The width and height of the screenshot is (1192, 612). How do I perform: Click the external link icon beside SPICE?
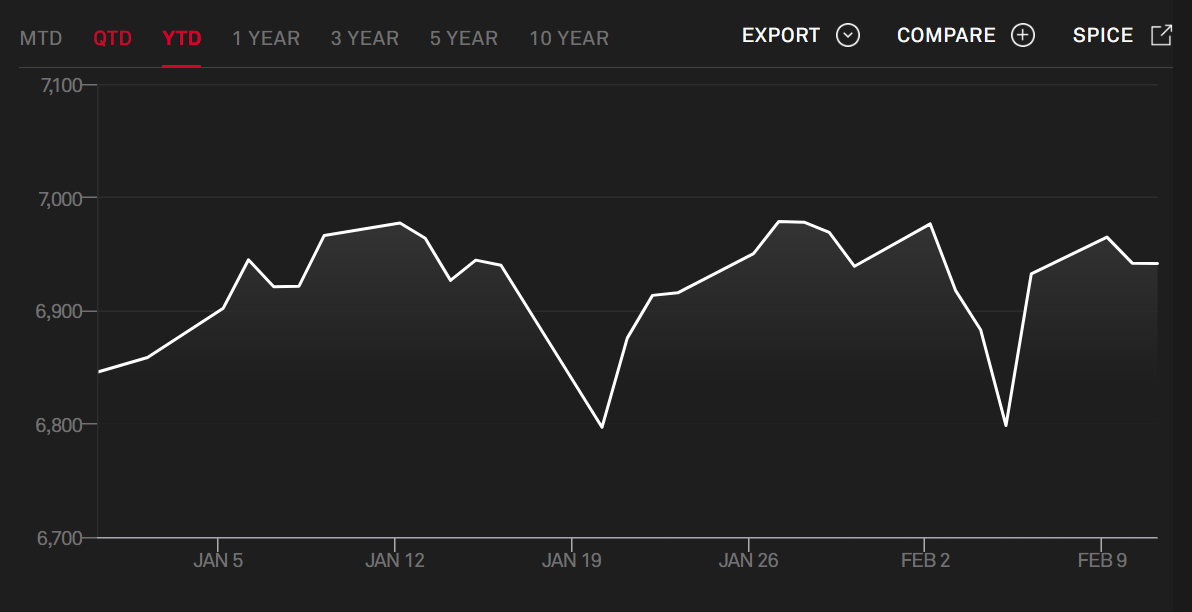click(1161, 36)
